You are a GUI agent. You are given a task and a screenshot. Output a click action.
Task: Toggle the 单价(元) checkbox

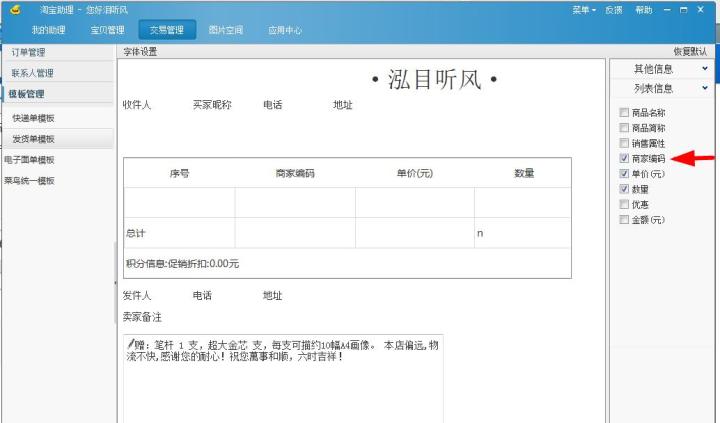(x=625, y=174)
